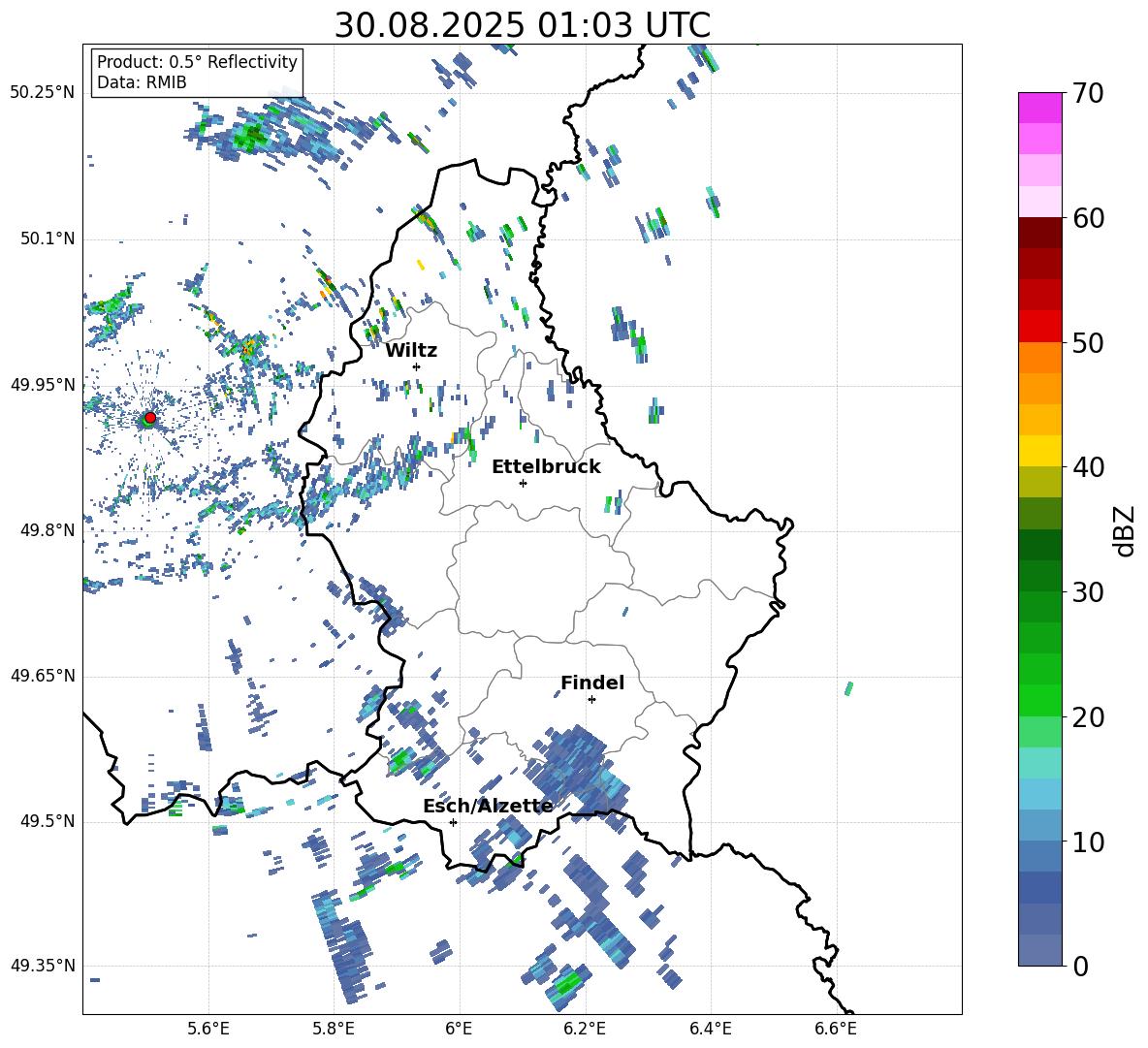1148x1048 pixels.
Task: Click the dBZ colorbar label
Action: coord(1124,530)
